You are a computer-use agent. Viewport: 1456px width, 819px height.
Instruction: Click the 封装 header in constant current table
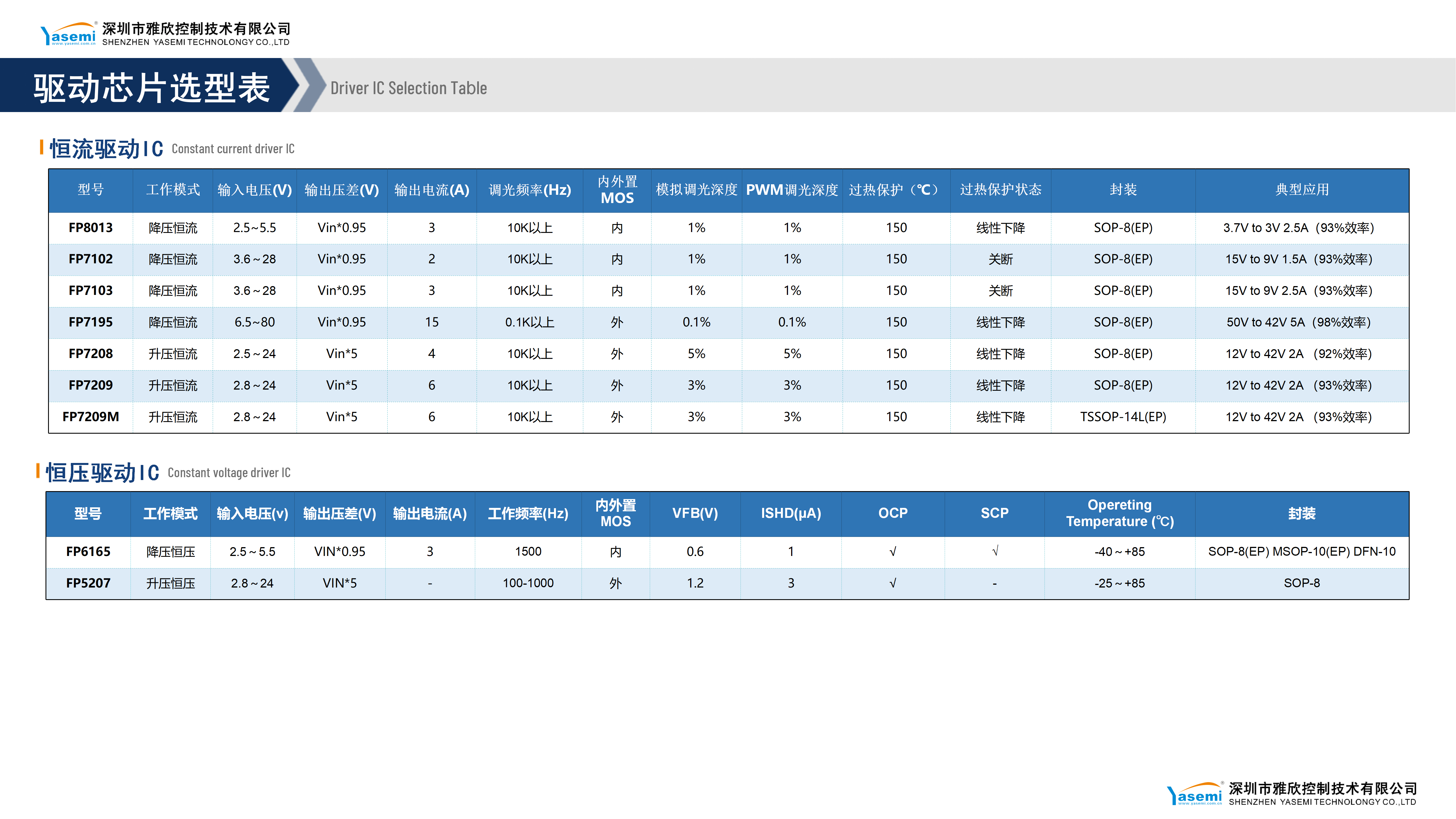coord(1123,190)
